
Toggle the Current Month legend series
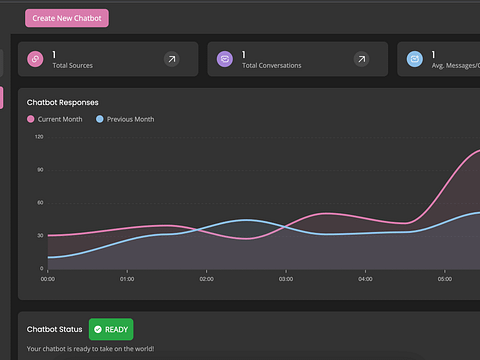pyautogui.click(x=55, y=119)
